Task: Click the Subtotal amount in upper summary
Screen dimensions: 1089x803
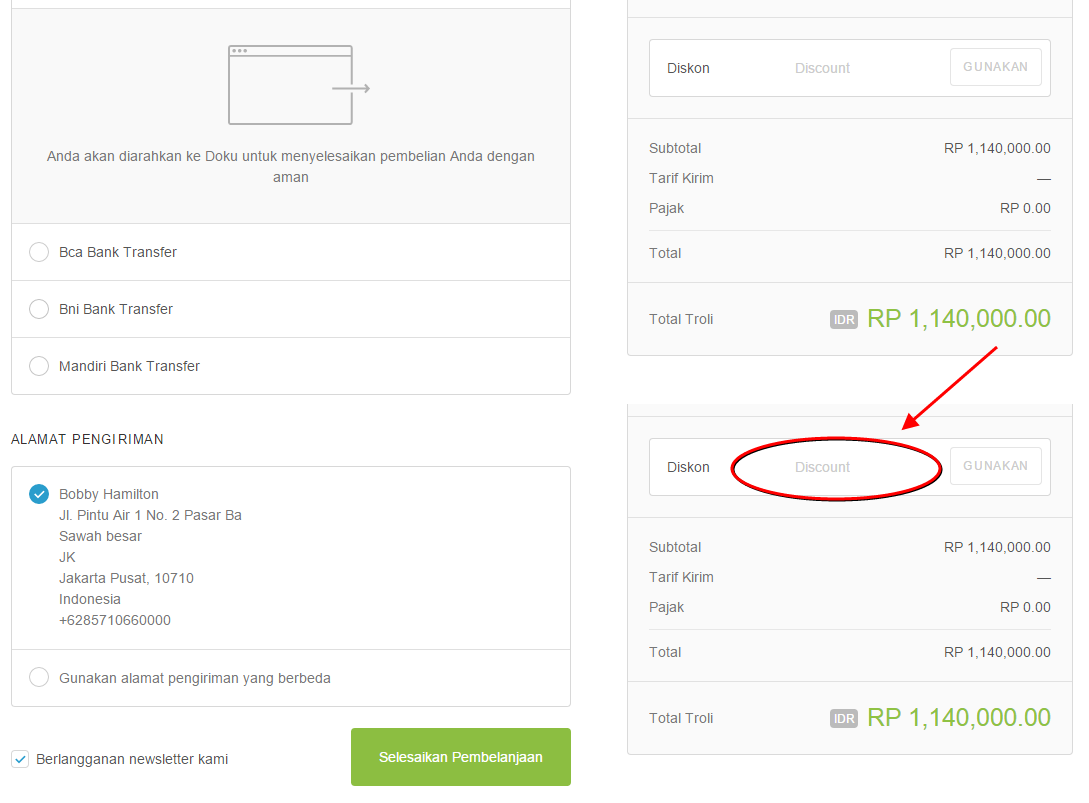Action: [997, 148]
